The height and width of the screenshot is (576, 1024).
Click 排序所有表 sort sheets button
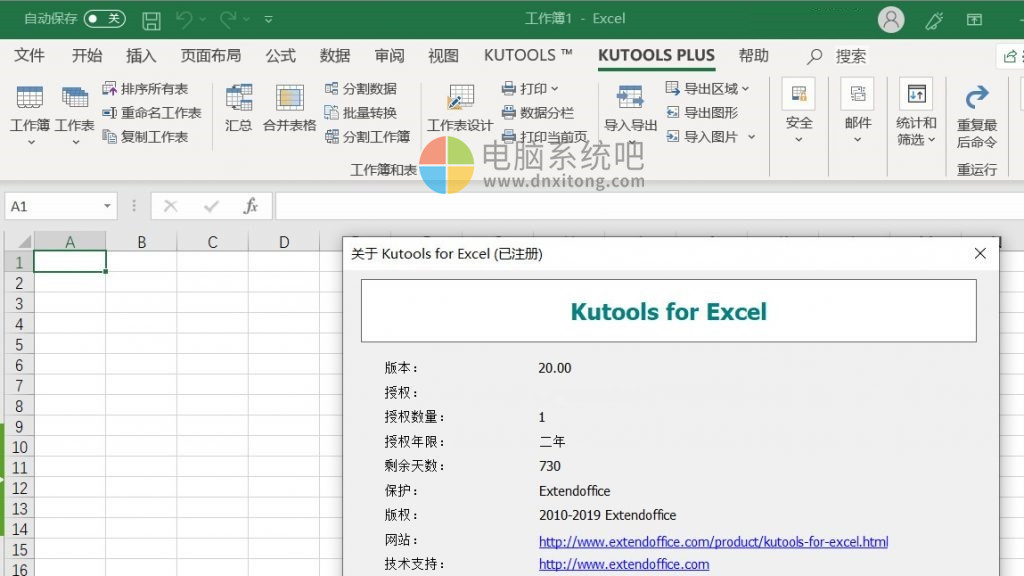pos(145,89)
